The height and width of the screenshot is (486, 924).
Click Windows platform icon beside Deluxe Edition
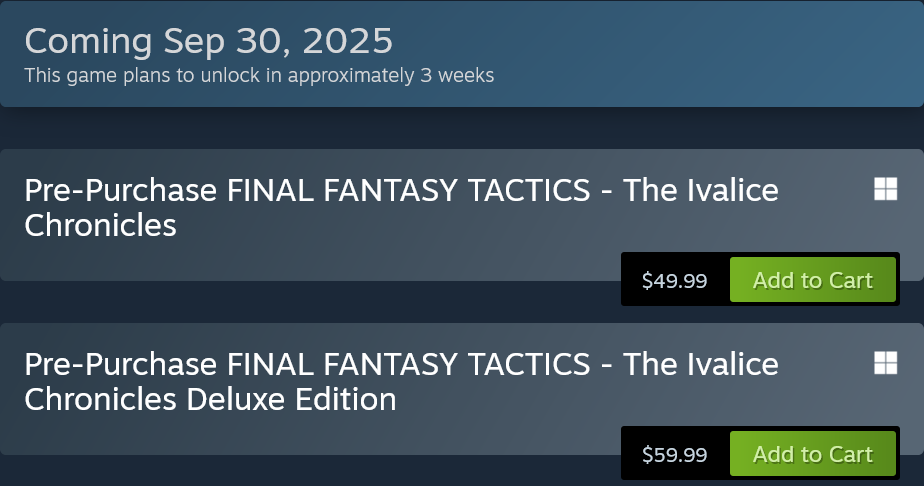coord(885,363)
